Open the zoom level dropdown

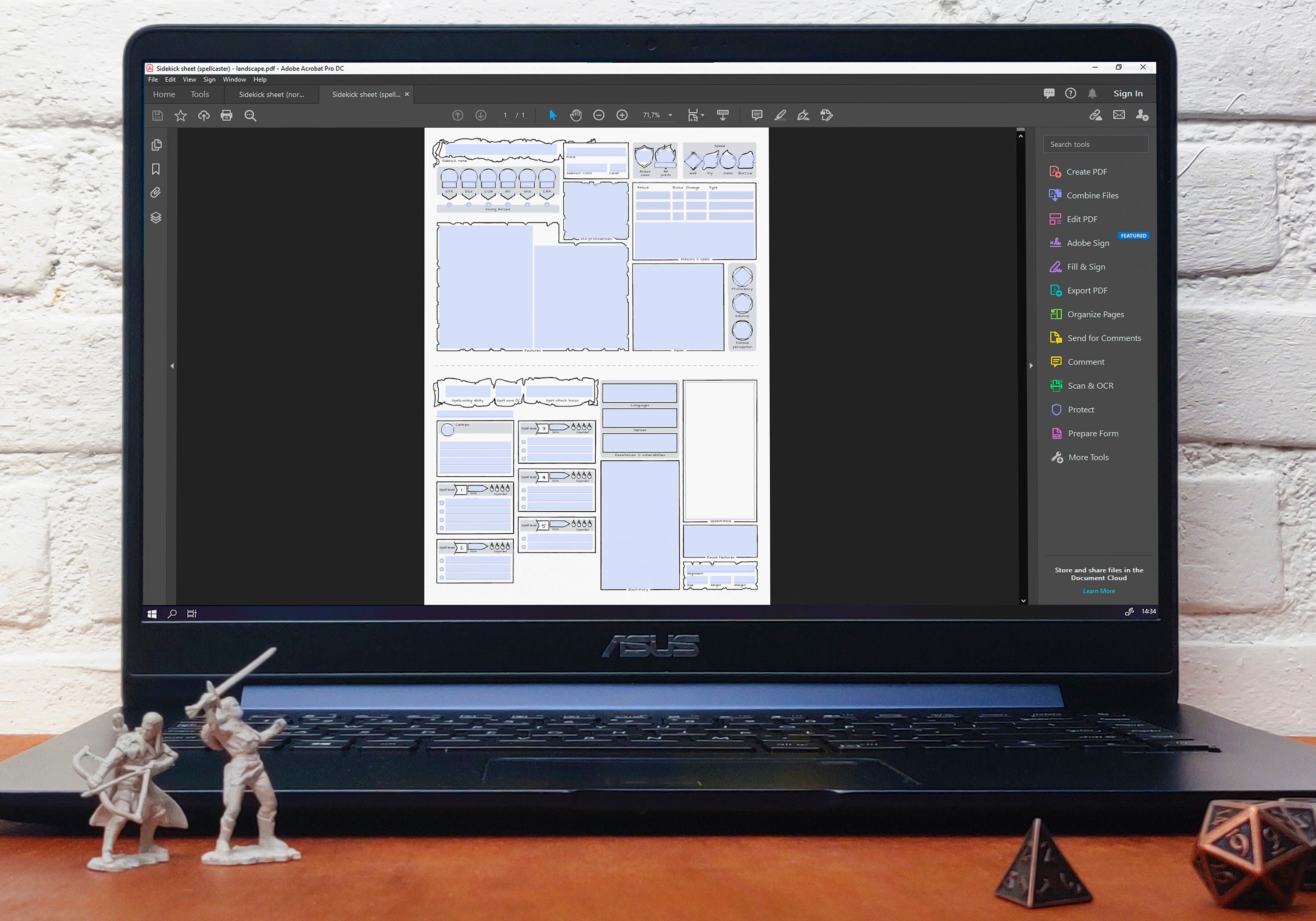pos(671,115)
